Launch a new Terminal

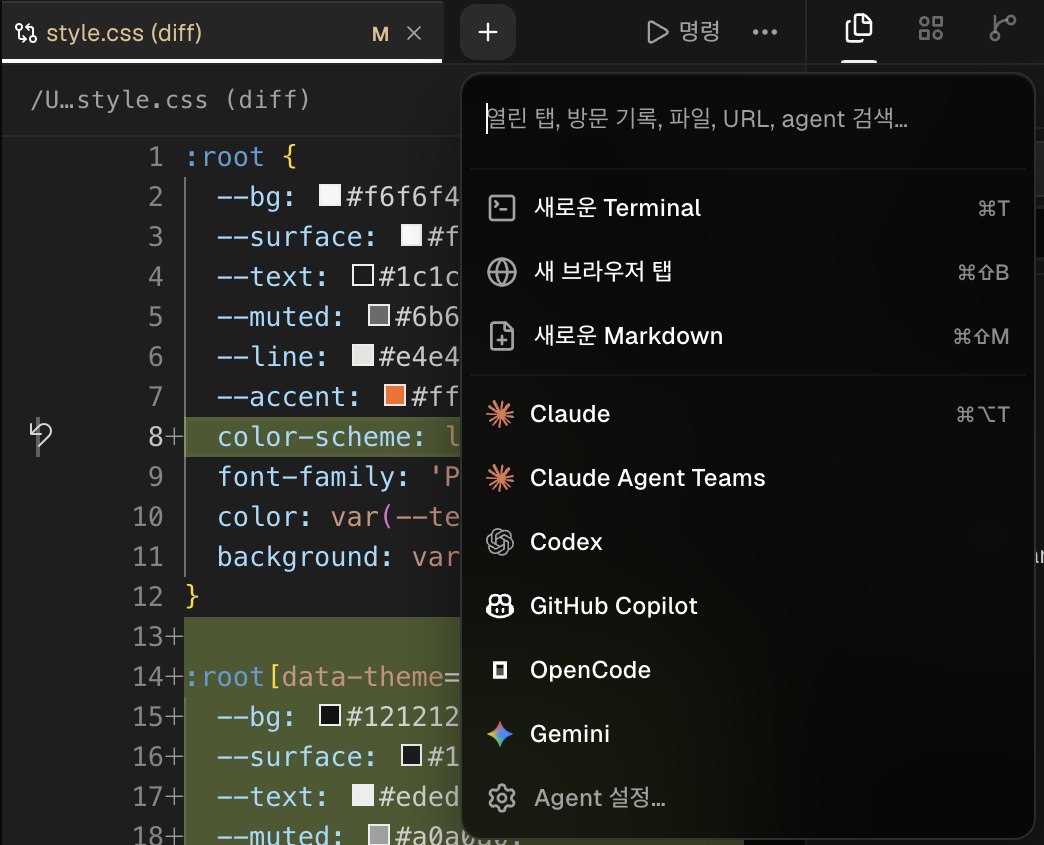point(748,208)
